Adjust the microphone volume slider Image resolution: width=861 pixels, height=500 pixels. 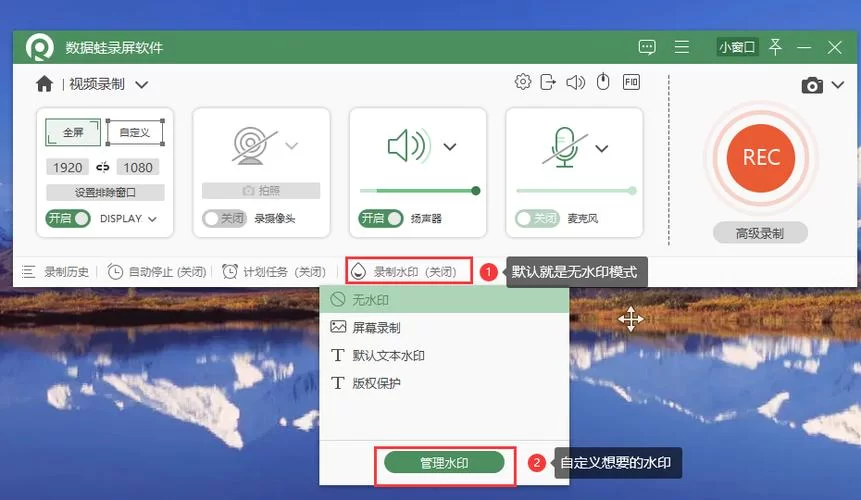[x=576, y=191]
